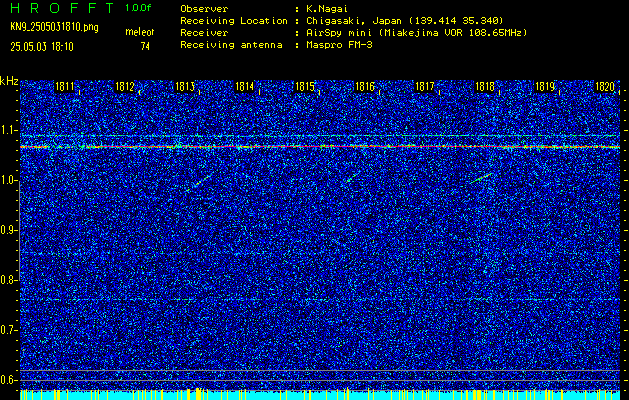The image size is (629, 400).
Task: Click the Receiving antenna label
Action: [x=231, y=45]
